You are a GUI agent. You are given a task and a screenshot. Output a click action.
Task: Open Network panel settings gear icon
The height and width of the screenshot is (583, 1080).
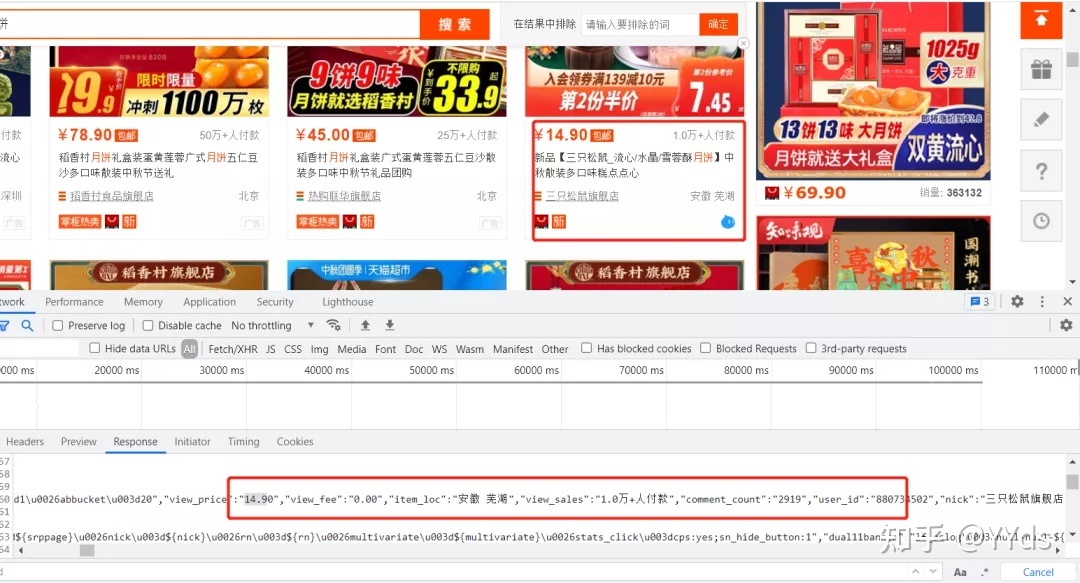(x=1066, y=325)
